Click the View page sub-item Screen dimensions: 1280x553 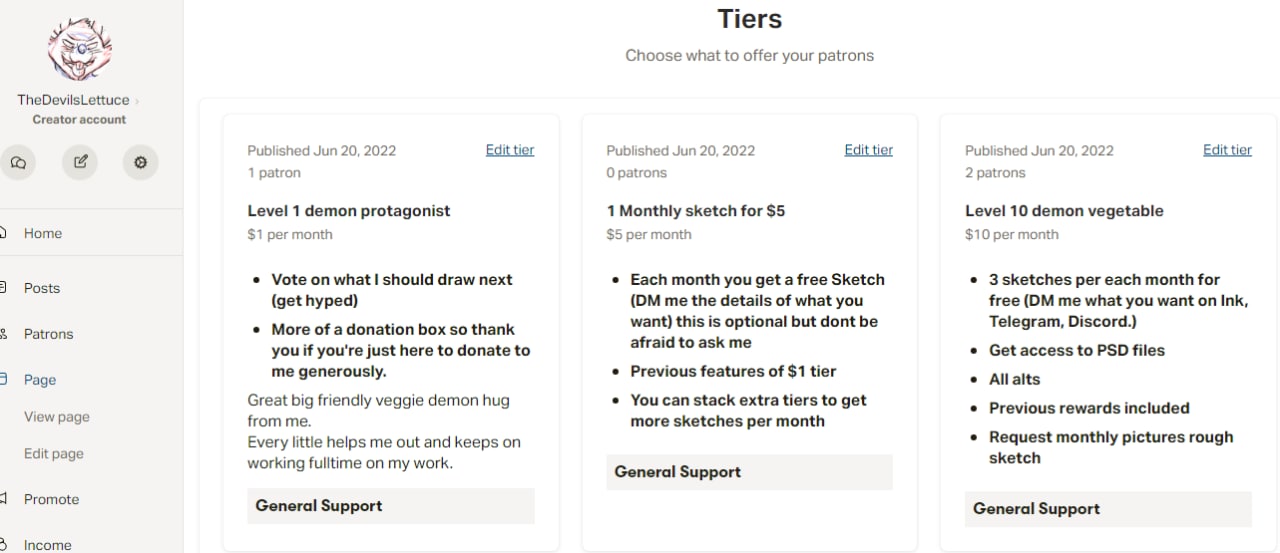pyautogui.click(x=57, y=417)
